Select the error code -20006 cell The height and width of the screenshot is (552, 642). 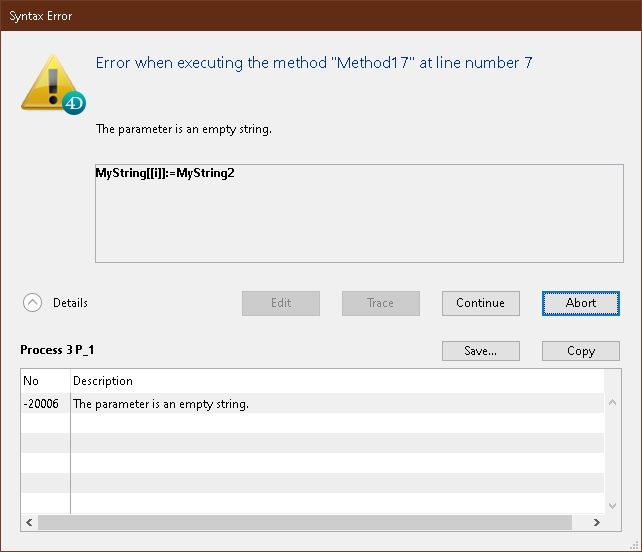coord(45,404)
